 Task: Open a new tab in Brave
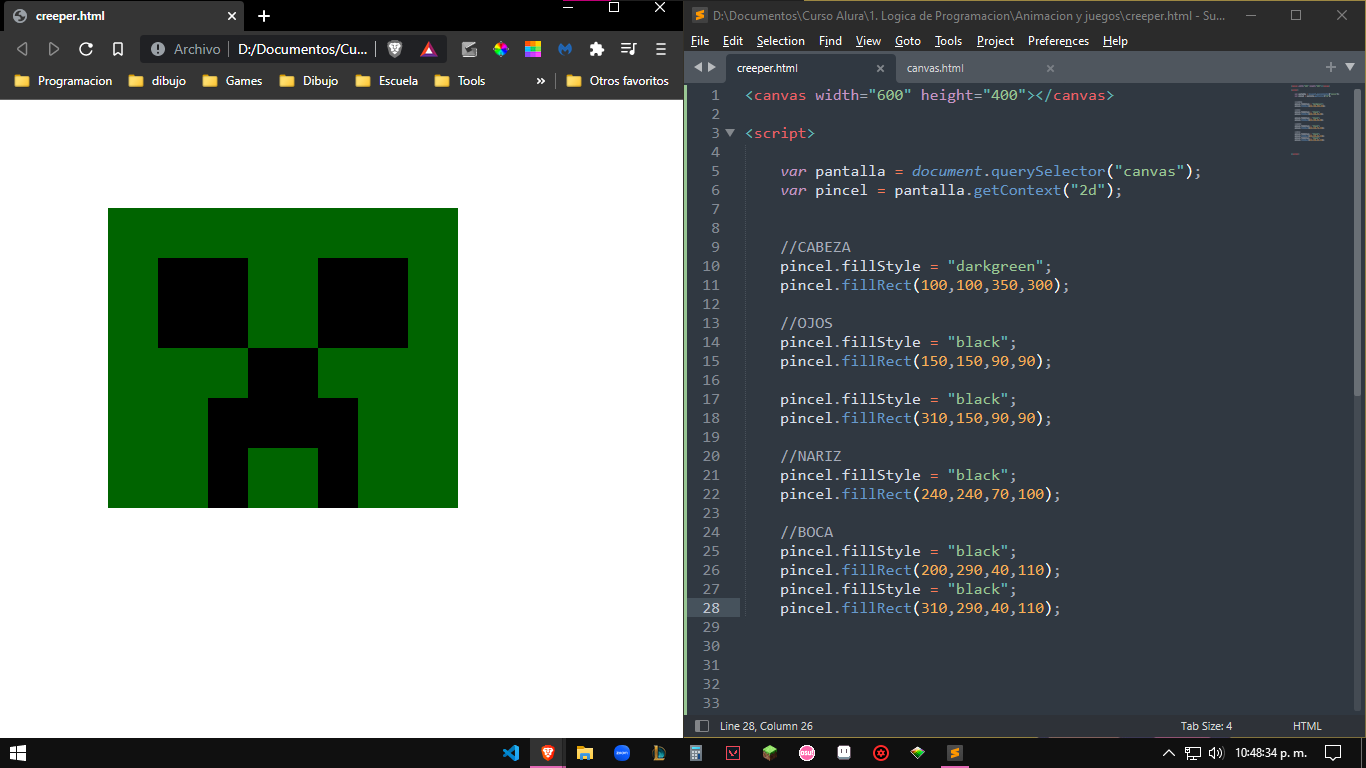pos(264,16)
